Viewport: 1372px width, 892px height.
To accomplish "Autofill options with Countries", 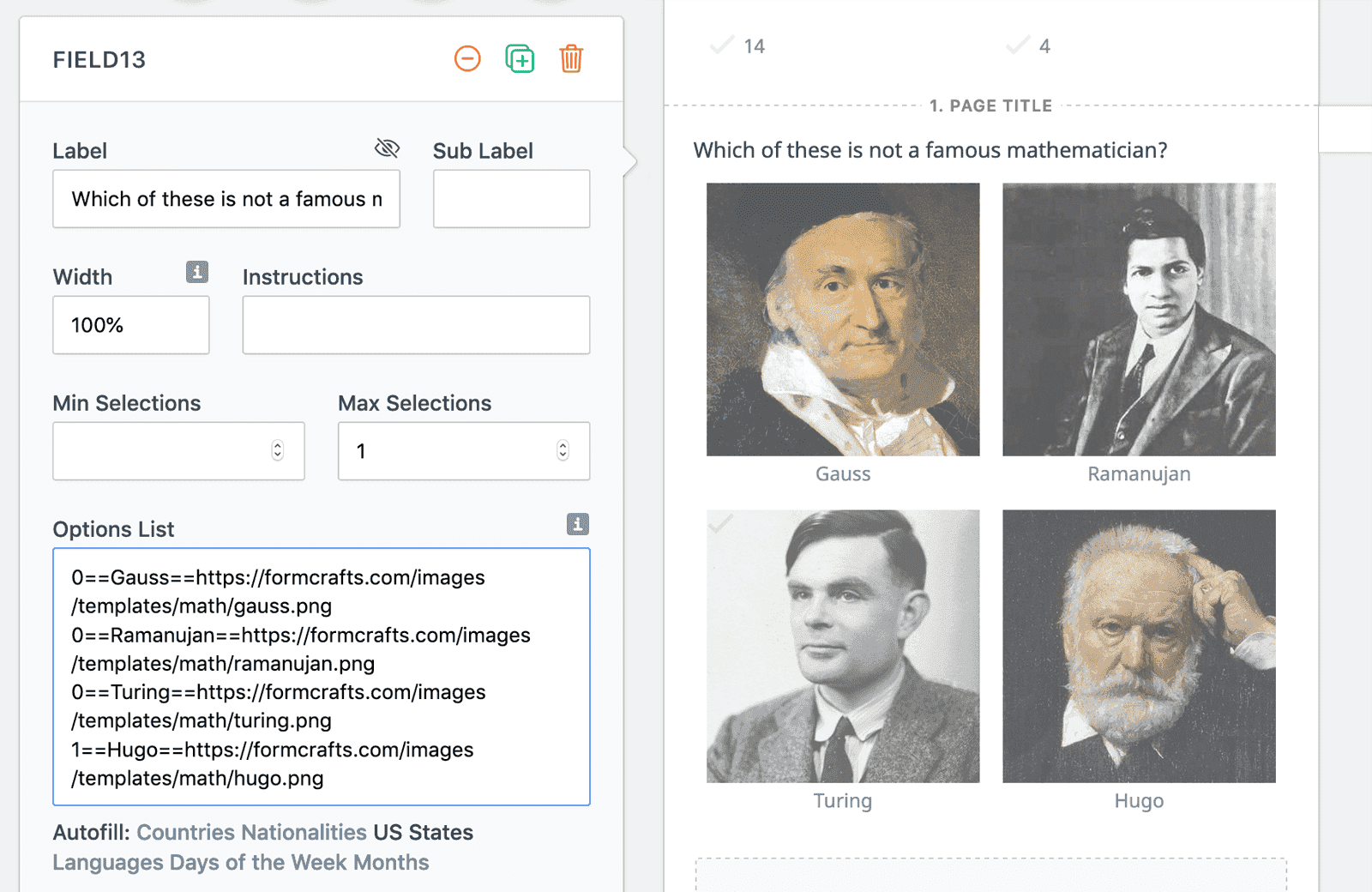I will coord(186,832).
